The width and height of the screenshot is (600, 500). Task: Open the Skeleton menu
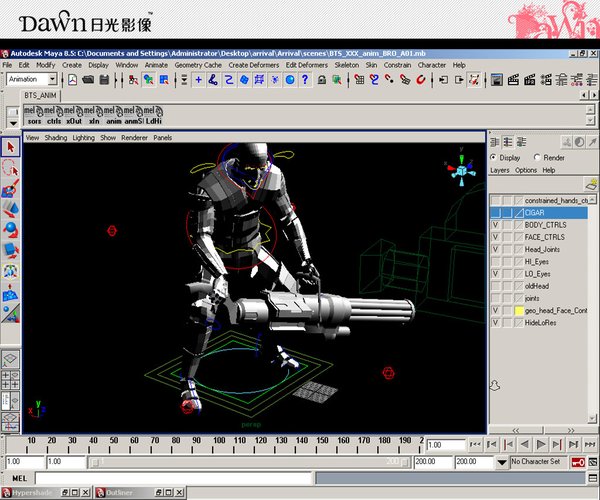pos(346,65)
